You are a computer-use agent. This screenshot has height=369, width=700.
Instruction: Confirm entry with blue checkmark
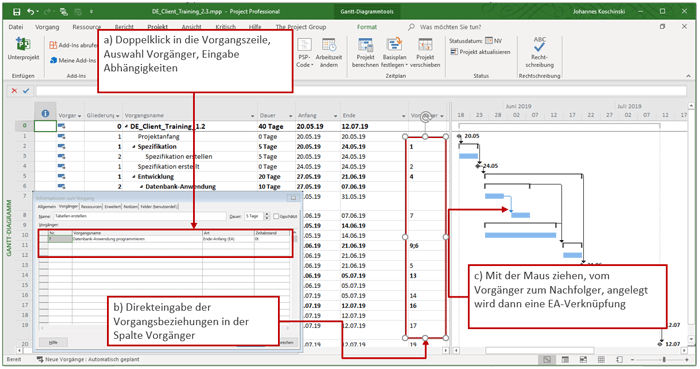tap(26, 91)
